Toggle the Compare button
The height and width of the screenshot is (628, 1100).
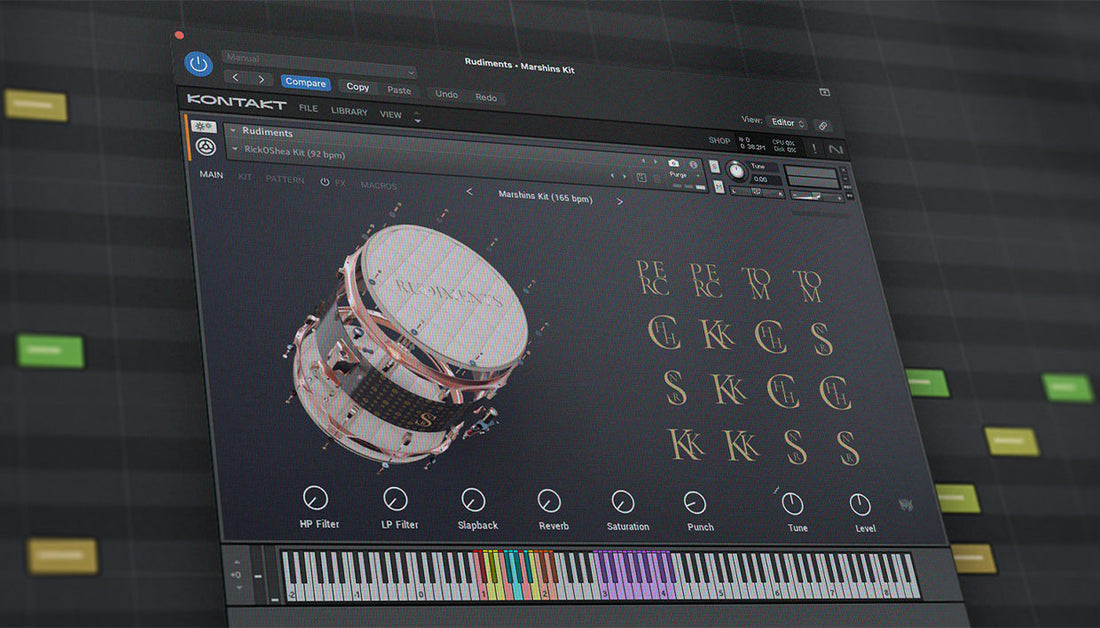coord(305,82)
